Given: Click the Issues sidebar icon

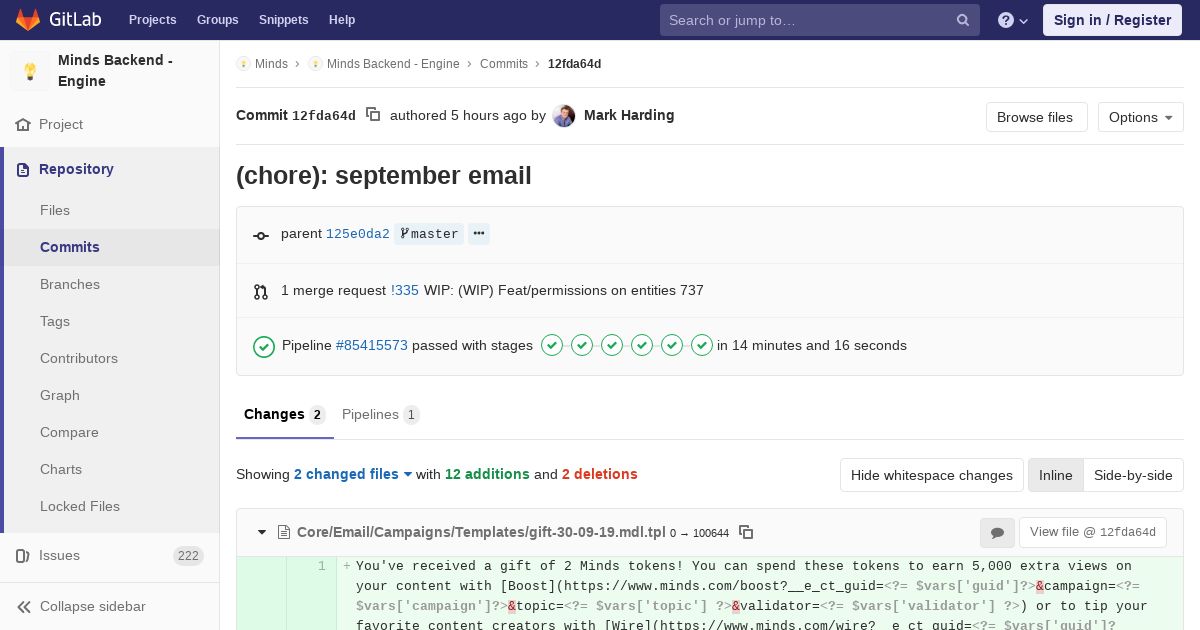Looking at the screenshot, I should (x=23, y=555).
